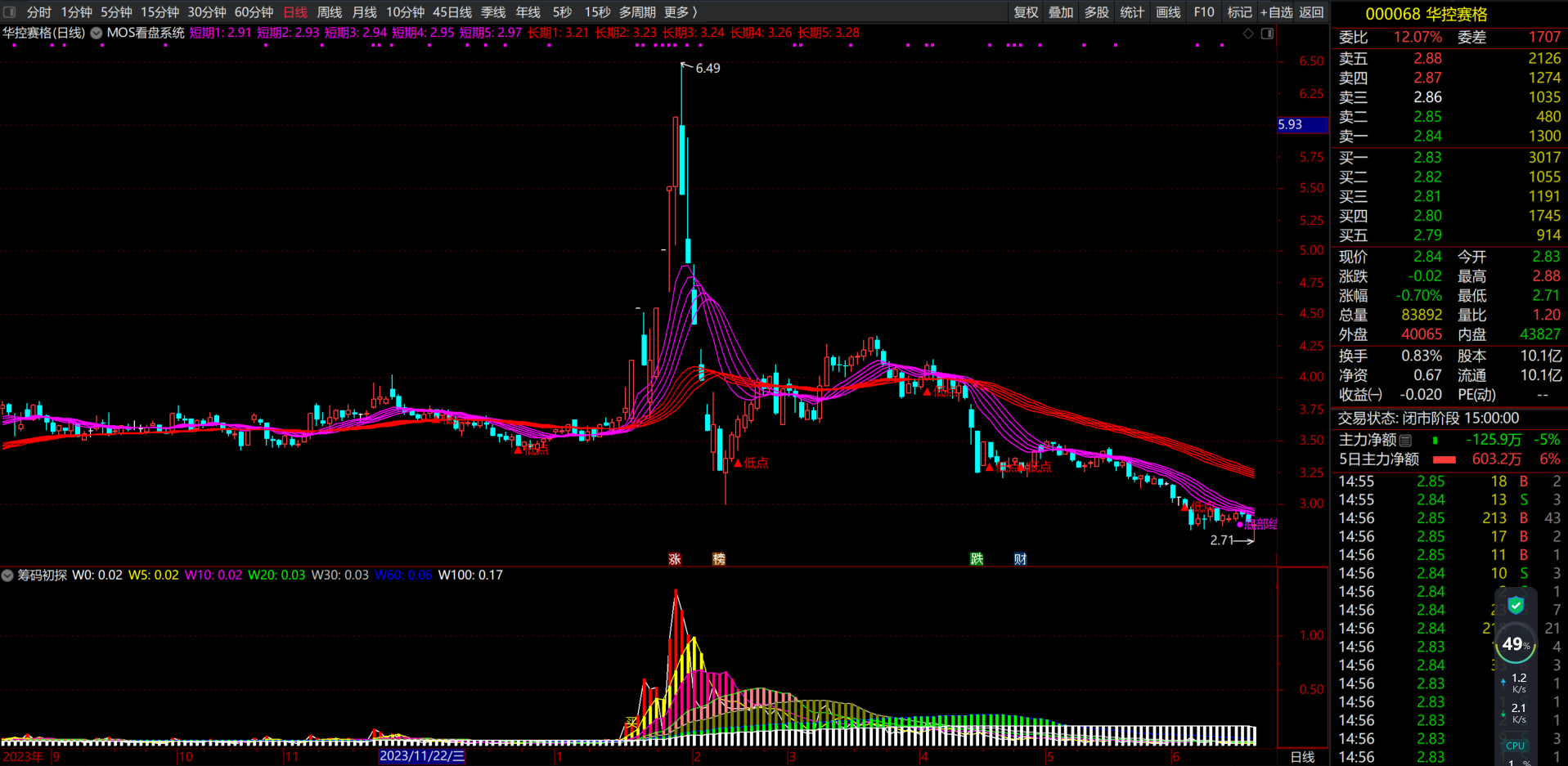Click the 跌 event marker icon
Viewport: 1568px width, 766px height.
[977, 559]
